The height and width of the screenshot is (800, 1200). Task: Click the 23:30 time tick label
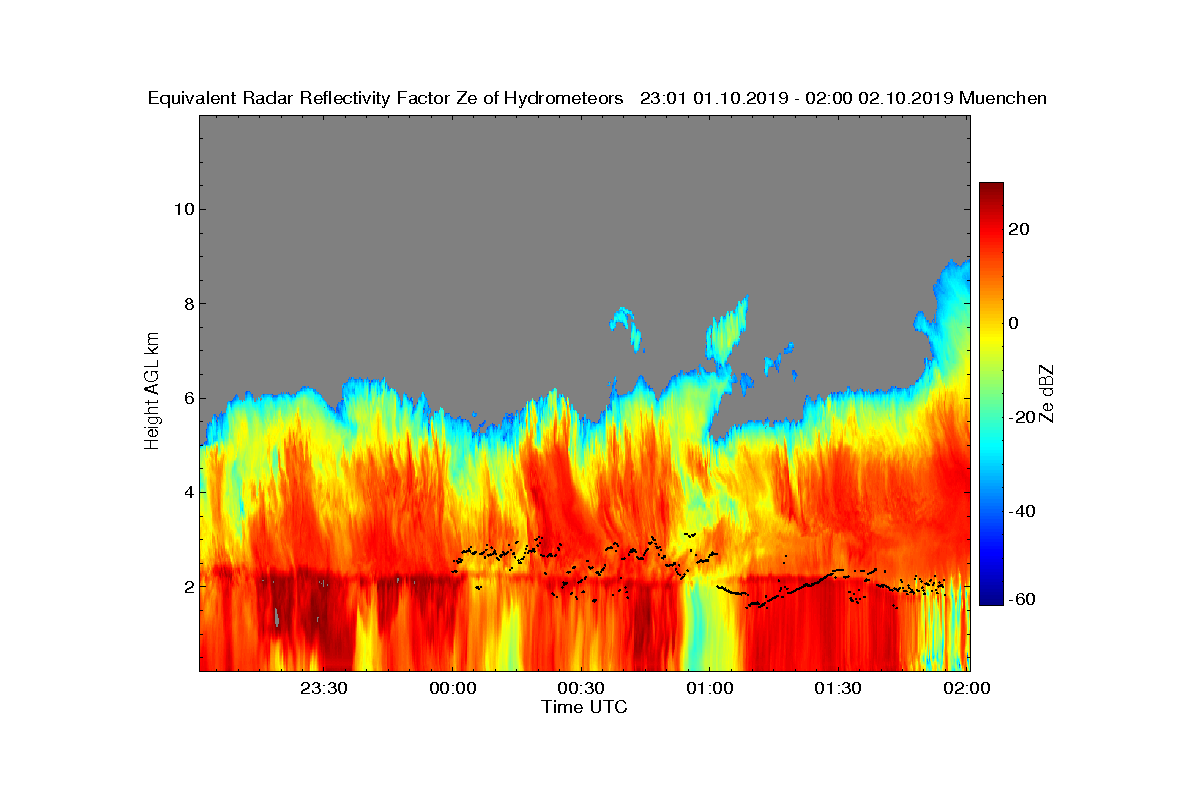click(x=324, y=688)
